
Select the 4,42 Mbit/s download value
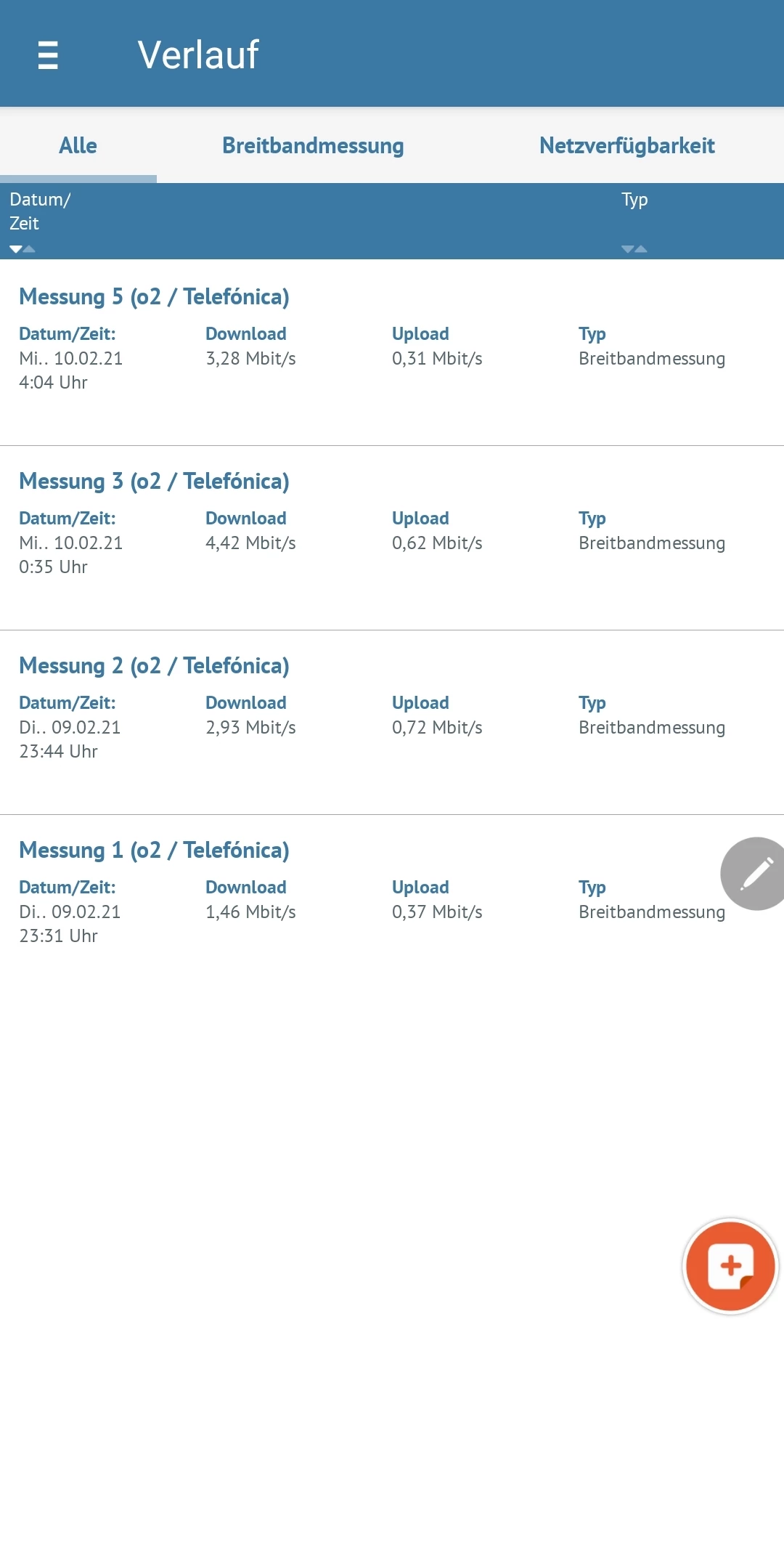point(250,543)
